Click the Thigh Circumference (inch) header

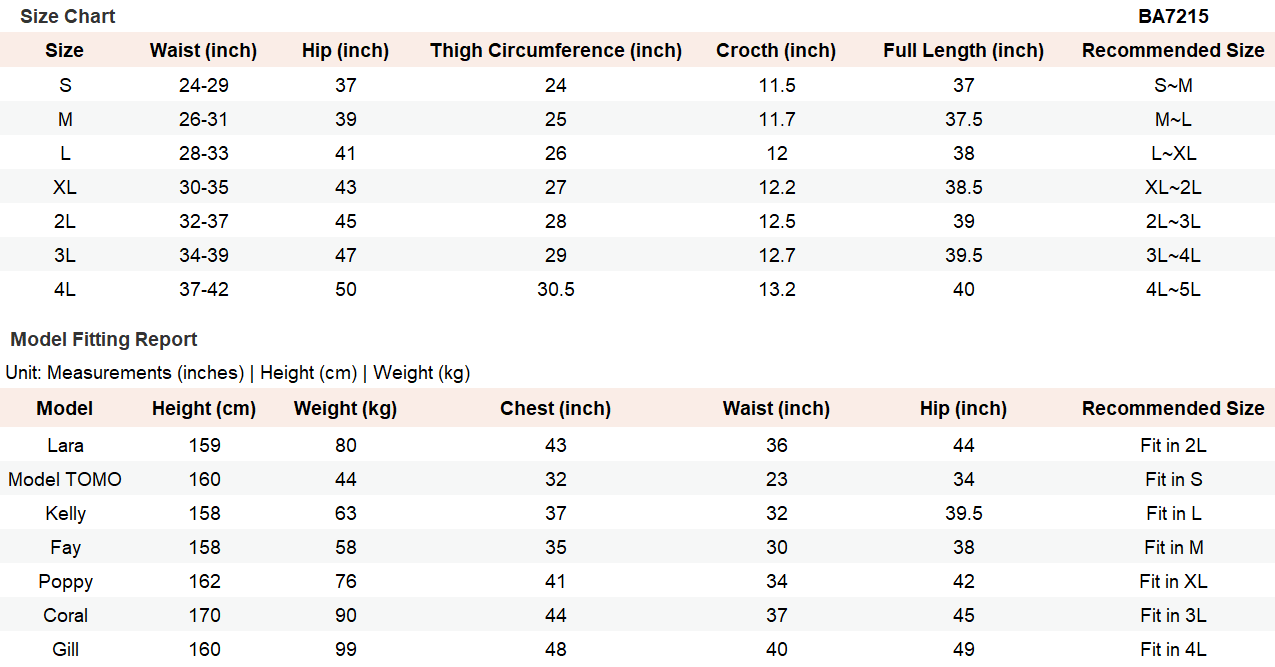[556, 50]
